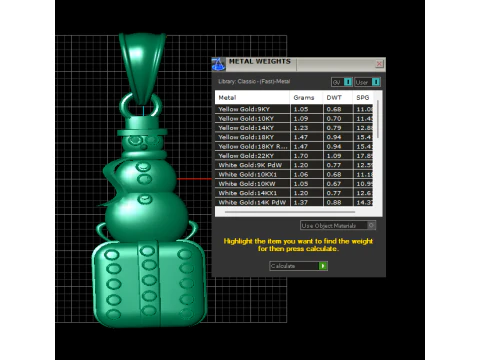480x360 pixels.
Task: Select the Yellow Gold:22KY row
Action: tap(294, 156)
